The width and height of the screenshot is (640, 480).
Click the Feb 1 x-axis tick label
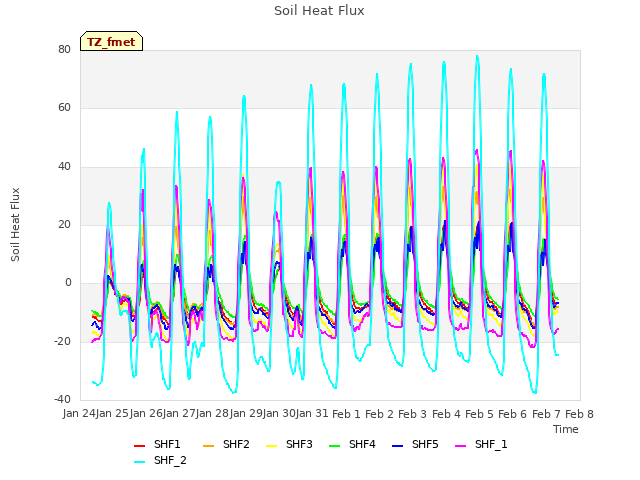tap(346, 414)
